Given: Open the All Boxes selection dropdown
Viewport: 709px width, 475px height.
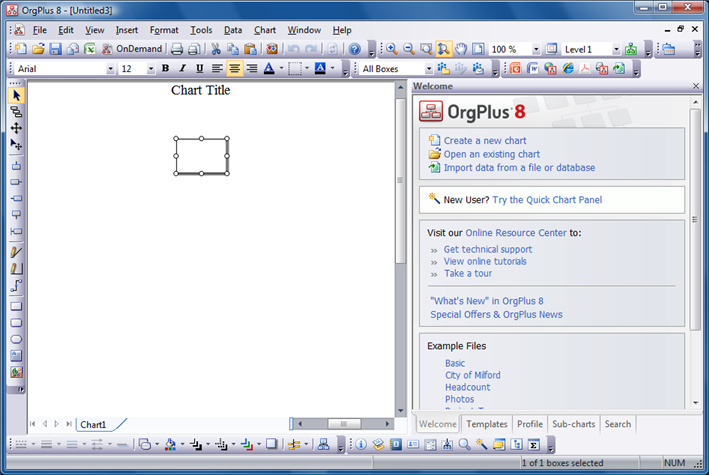Looking at the screenshot, I should pyautogui.click(x=429, y=69).
